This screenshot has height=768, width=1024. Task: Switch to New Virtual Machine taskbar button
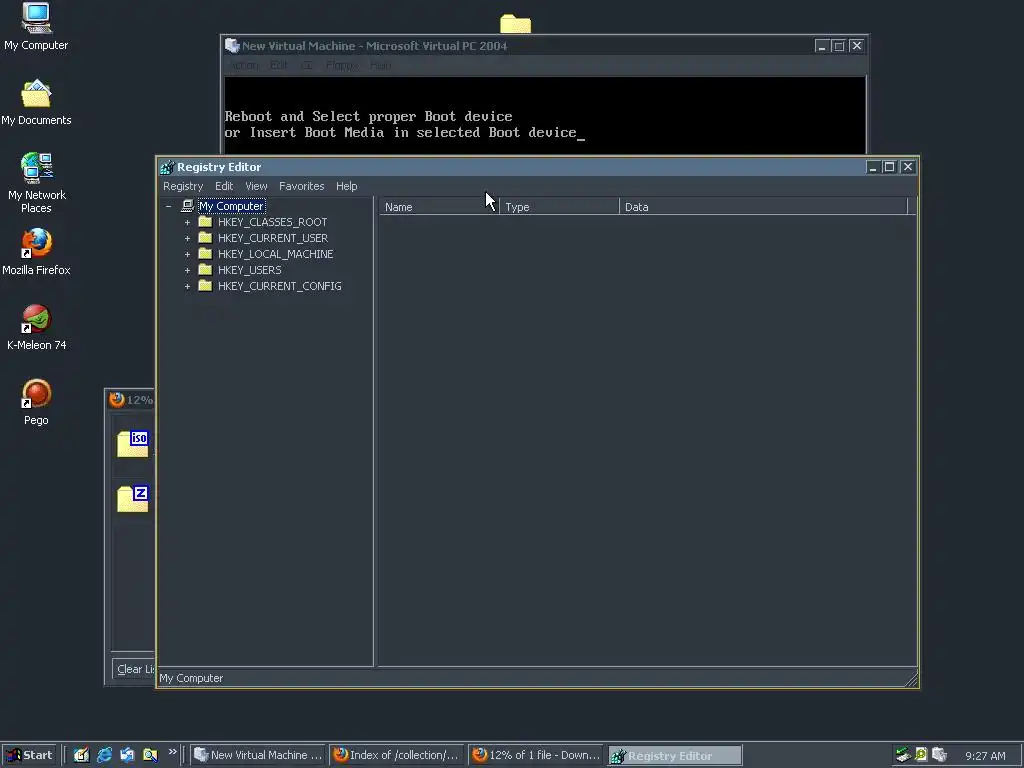(x=259, y=755)
